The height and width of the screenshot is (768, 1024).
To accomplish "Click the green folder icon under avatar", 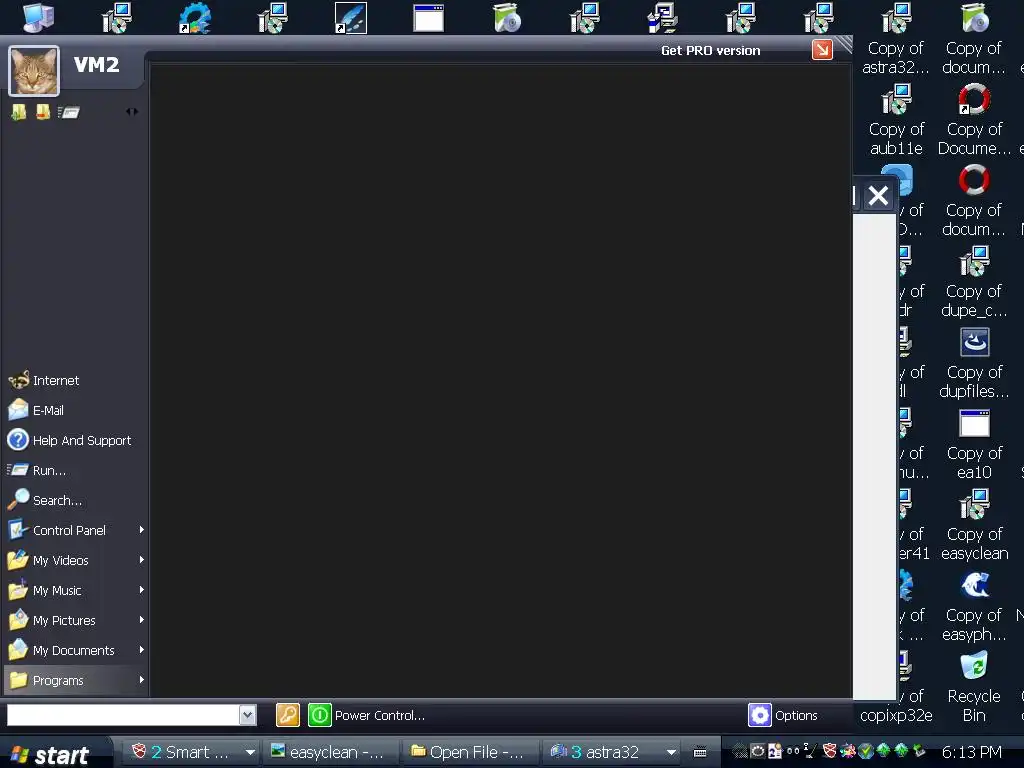I will pyautogui.click(x=18, y=112).
